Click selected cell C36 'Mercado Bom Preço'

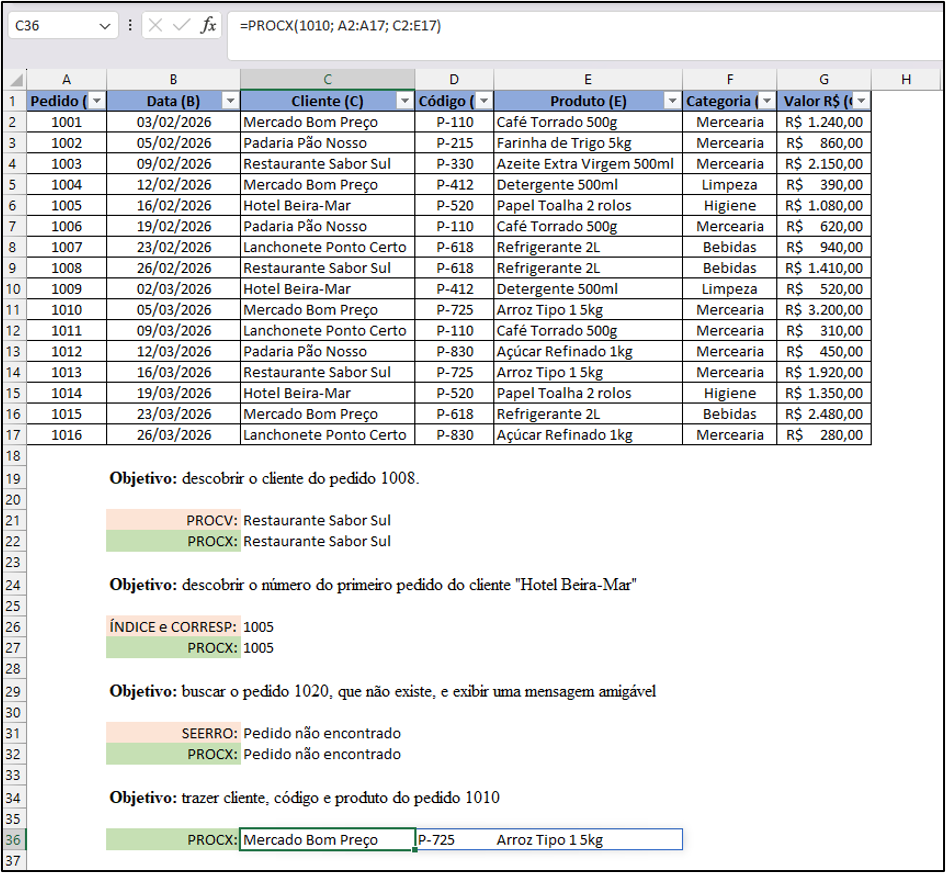[x=328, y=840]
